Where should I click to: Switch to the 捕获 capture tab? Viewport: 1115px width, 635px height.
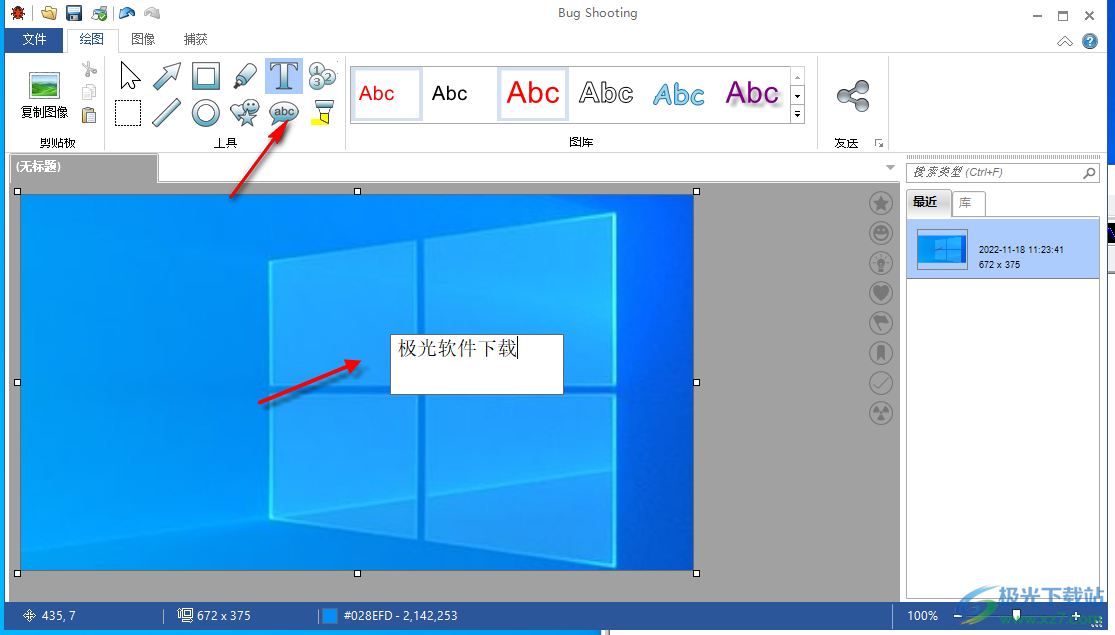(x=196, y=40)
